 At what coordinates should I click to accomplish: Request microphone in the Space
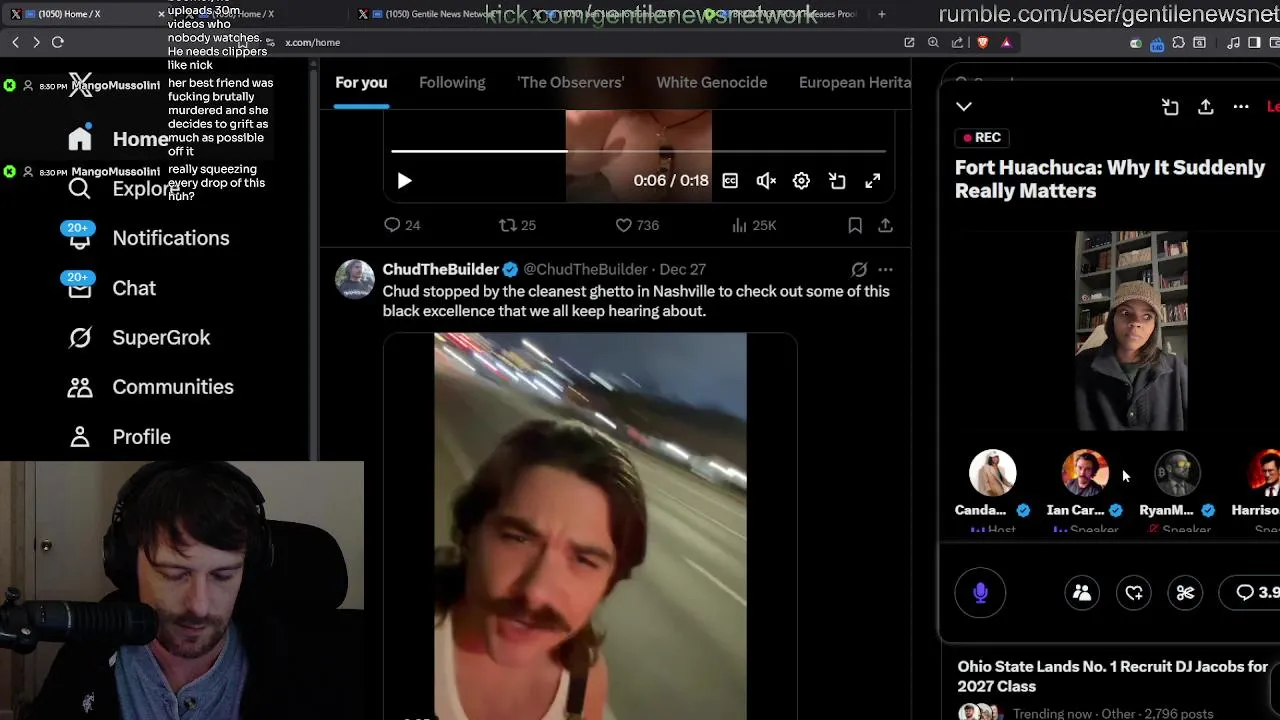[x=980, y=593]
